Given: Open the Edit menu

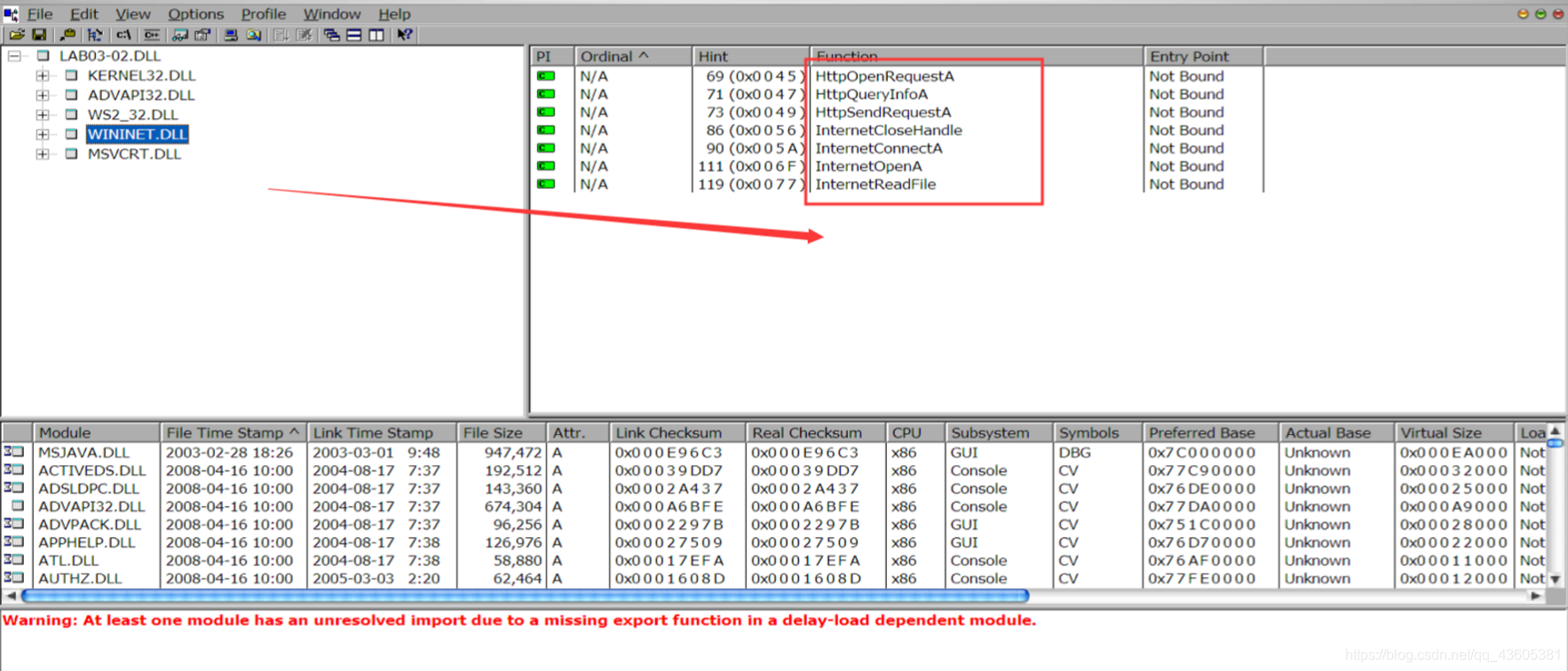Looking at the screenshot, I should coord(84,14).
